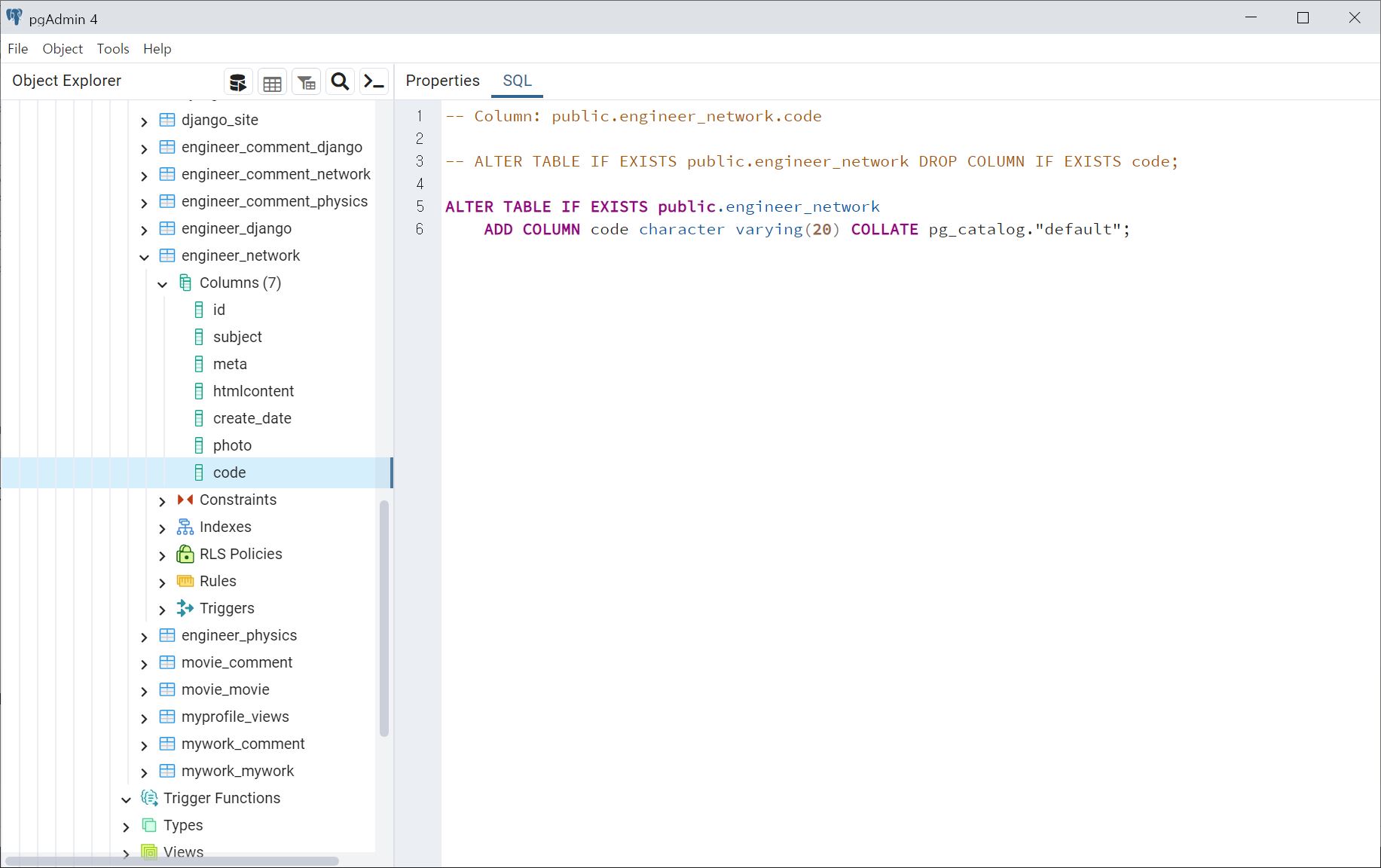This screenshot has width=1381, height=868.
Task: Open the Query Tool toolbar icon
Action: 238,82
